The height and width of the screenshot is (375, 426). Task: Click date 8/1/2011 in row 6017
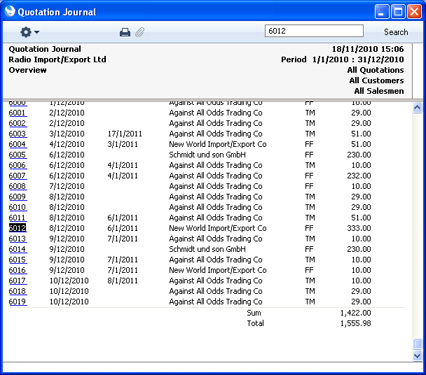[123, 281]
